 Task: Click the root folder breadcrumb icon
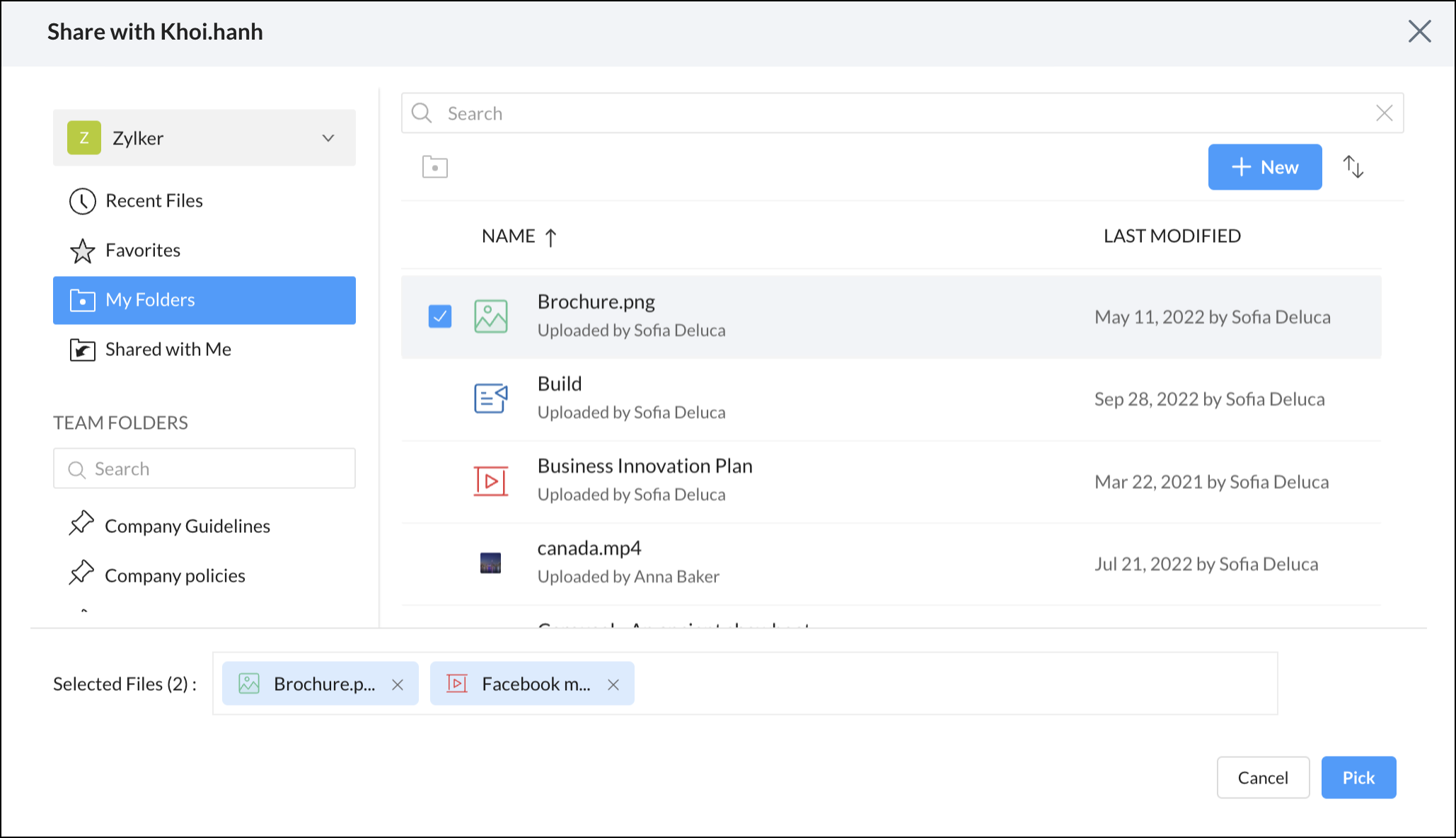pyautogui.click(x=434, y=167)
